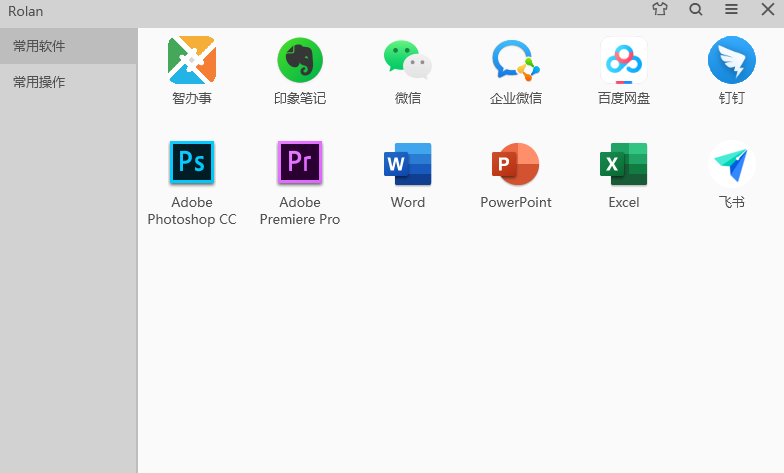Select the 常用软件 group
The height and width of the screenshot is (473, 784).
click(x=68, y=46)
